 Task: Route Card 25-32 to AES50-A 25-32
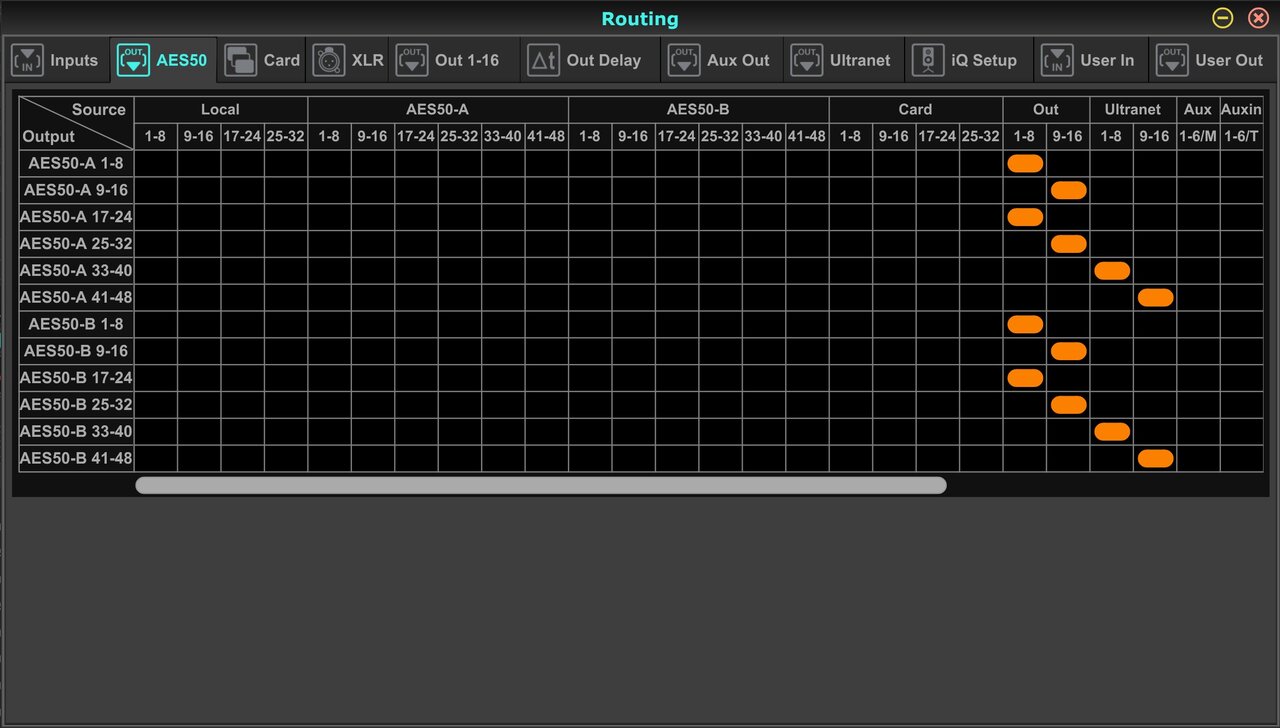click(981, 244)
